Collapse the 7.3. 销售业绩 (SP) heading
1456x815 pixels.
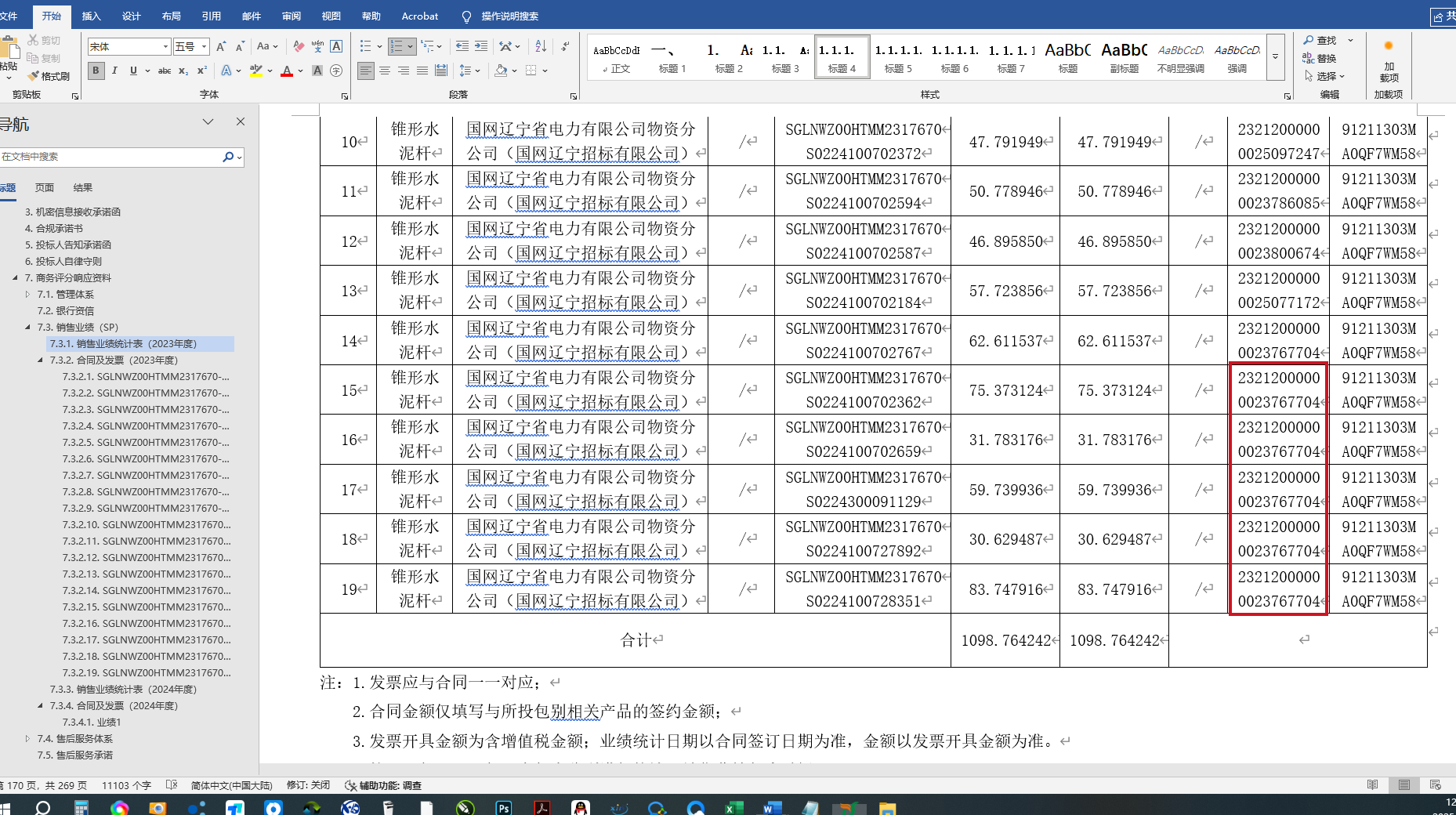coord(27,328)
